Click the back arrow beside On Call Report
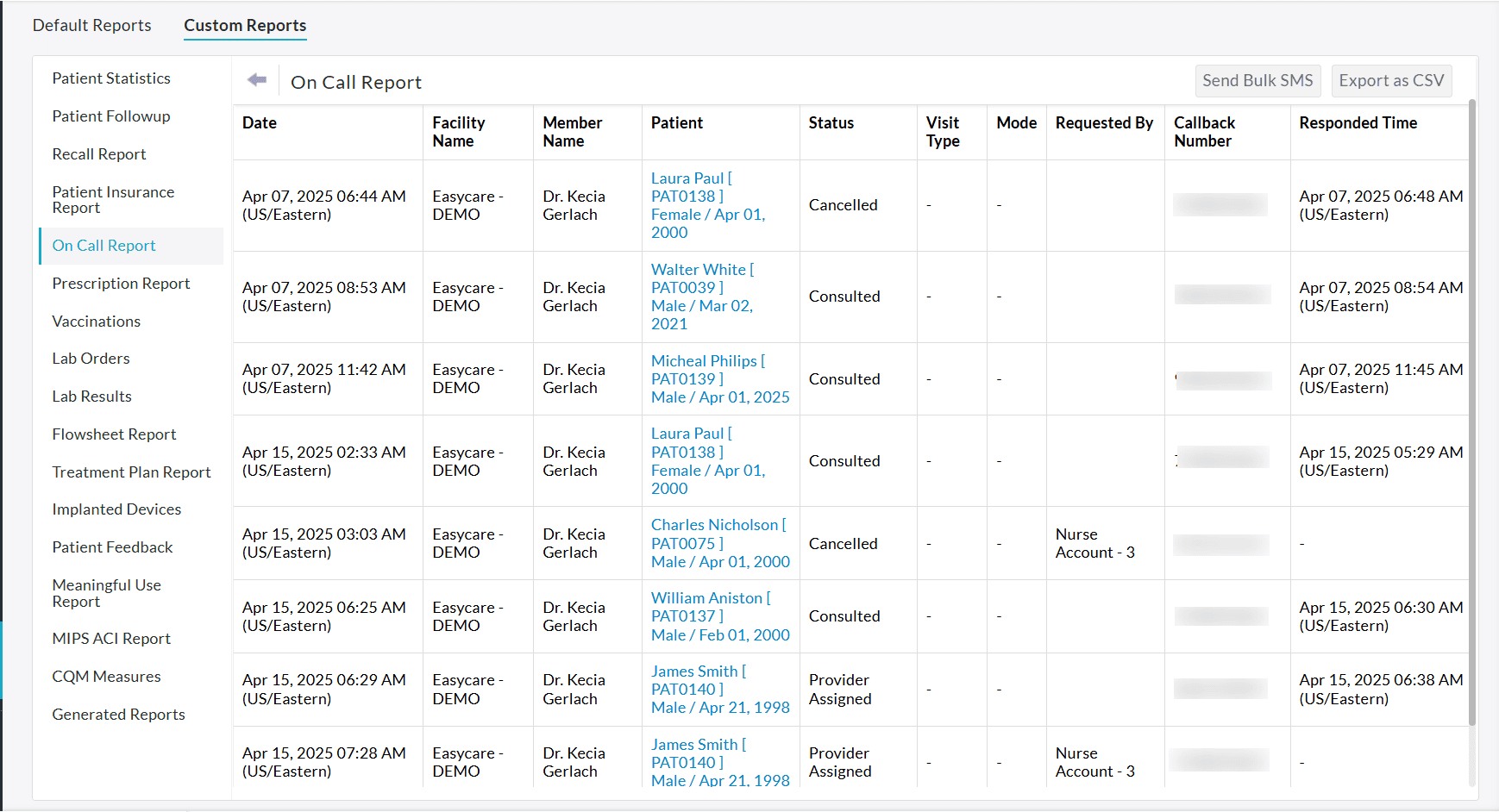 pyautogui.click(x=256, y=79)
